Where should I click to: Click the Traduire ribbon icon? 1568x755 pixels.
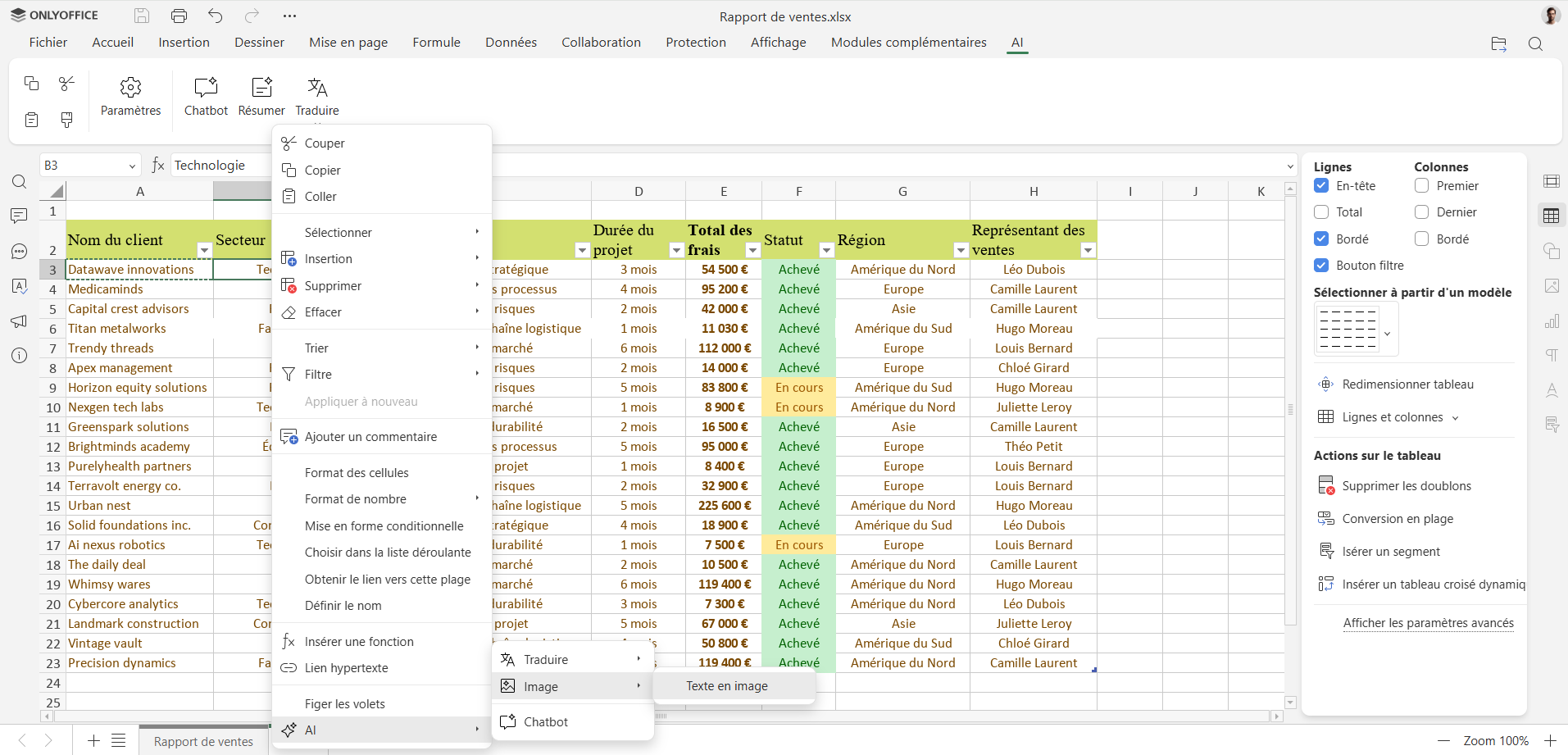[x=317, y=87]
